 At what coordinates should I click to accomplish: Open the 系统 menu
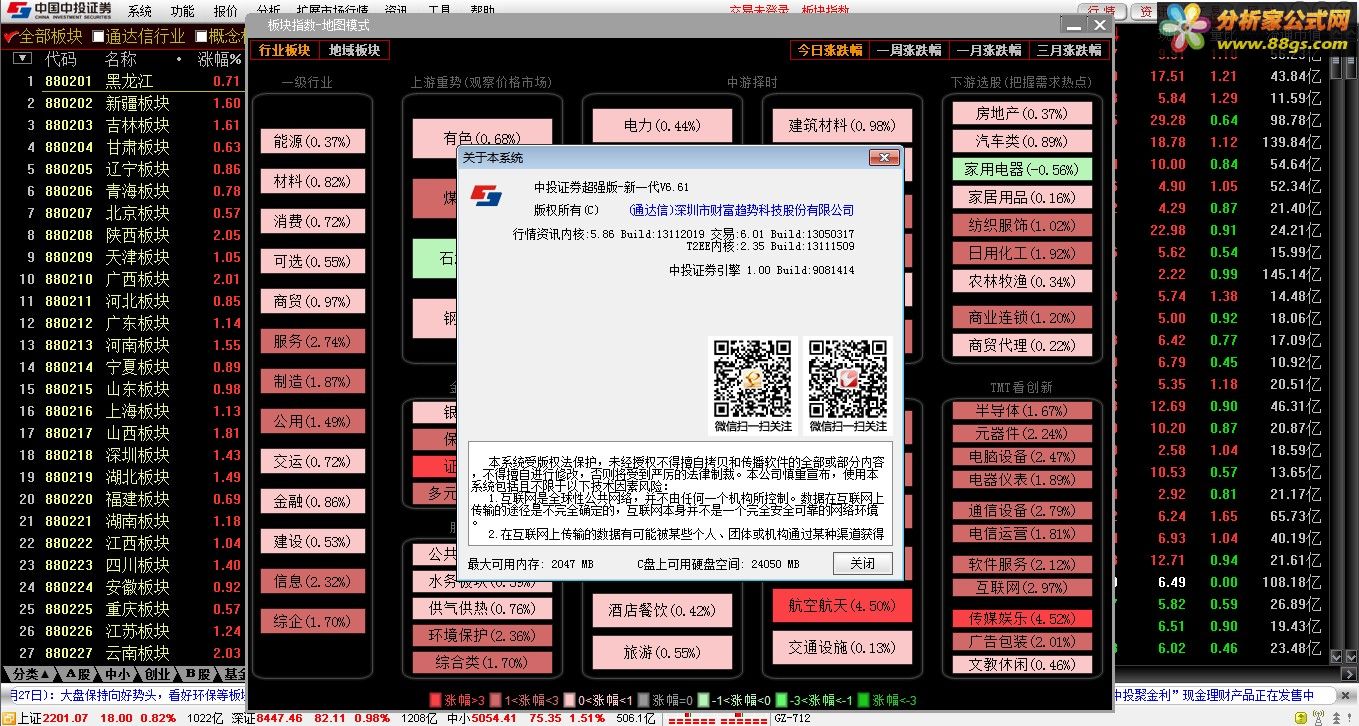click(140, 11)
